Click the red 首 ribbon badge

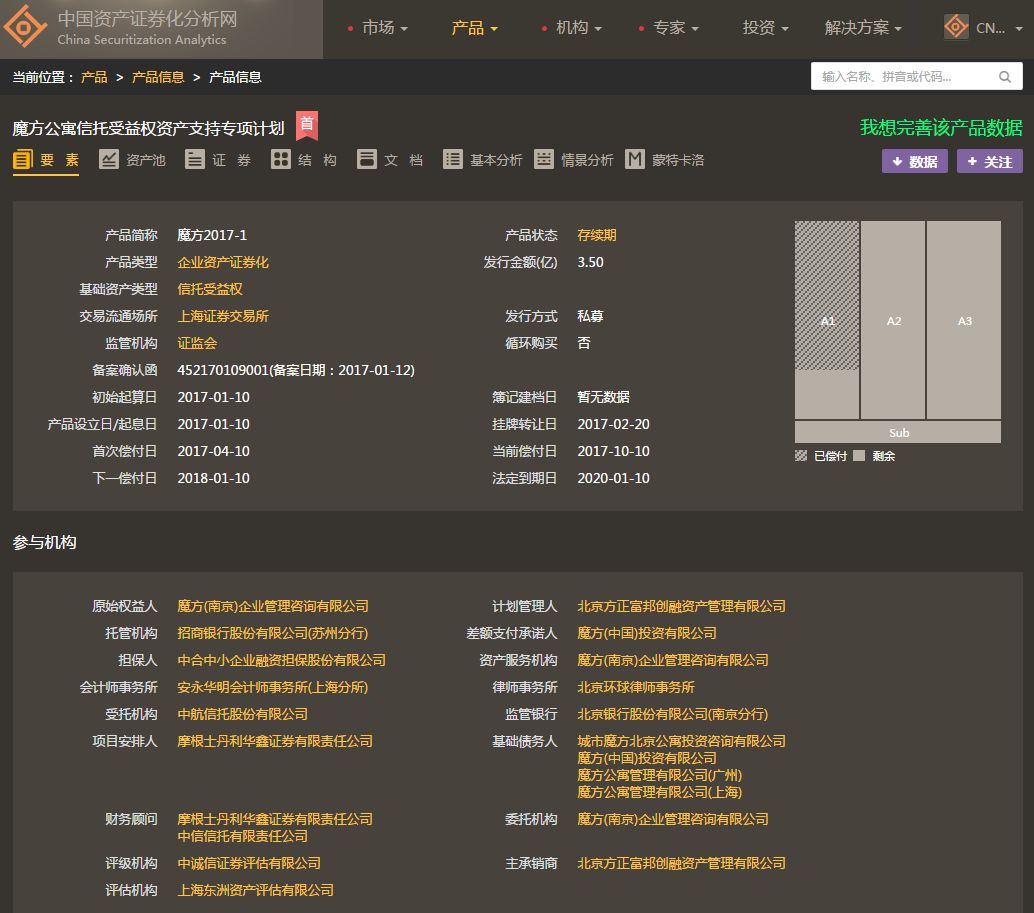(x=307, y=125)
